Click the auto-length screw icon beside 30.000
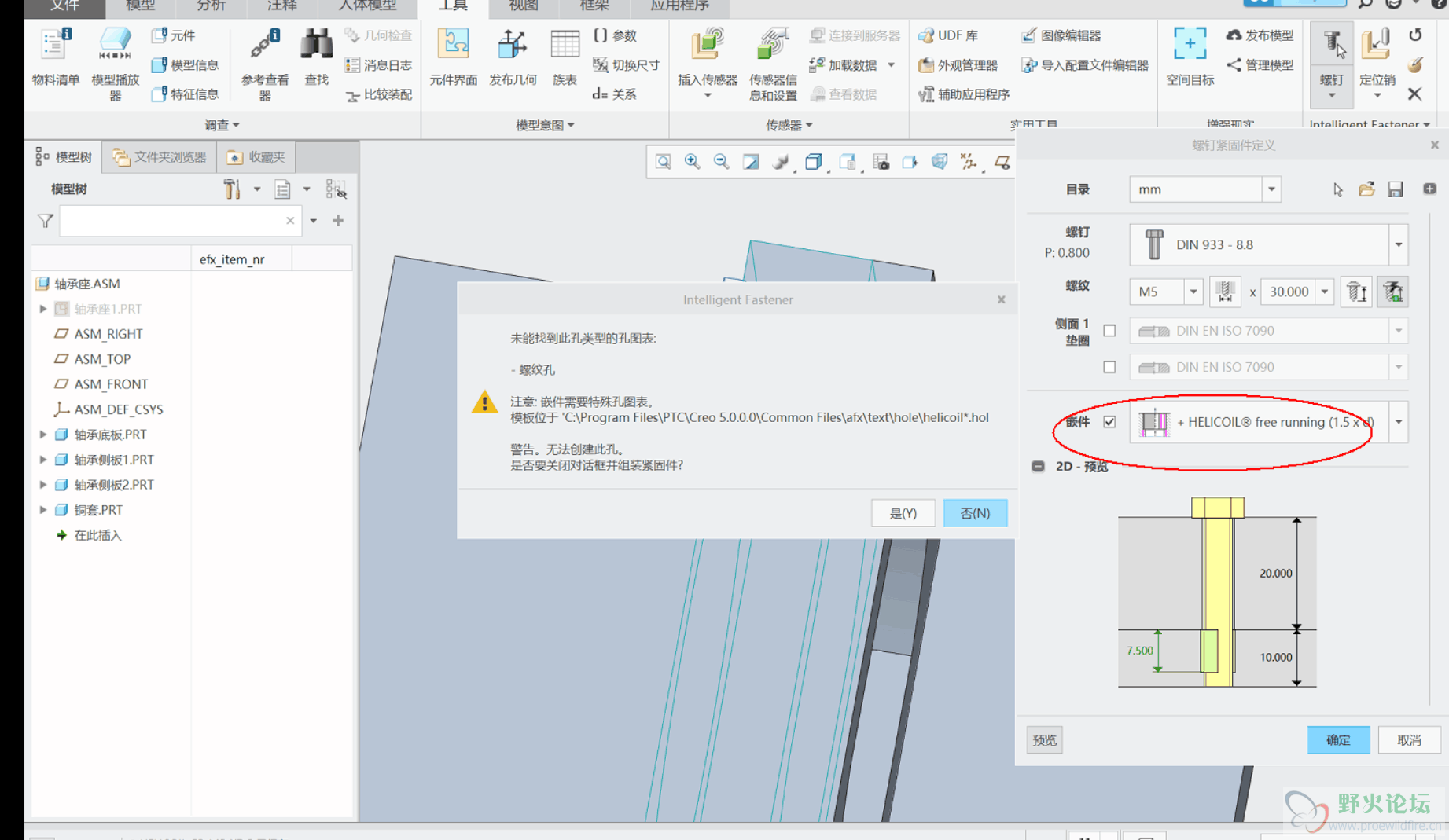The width and height of the screenshot is (1449, 840). pos(1356,292)
